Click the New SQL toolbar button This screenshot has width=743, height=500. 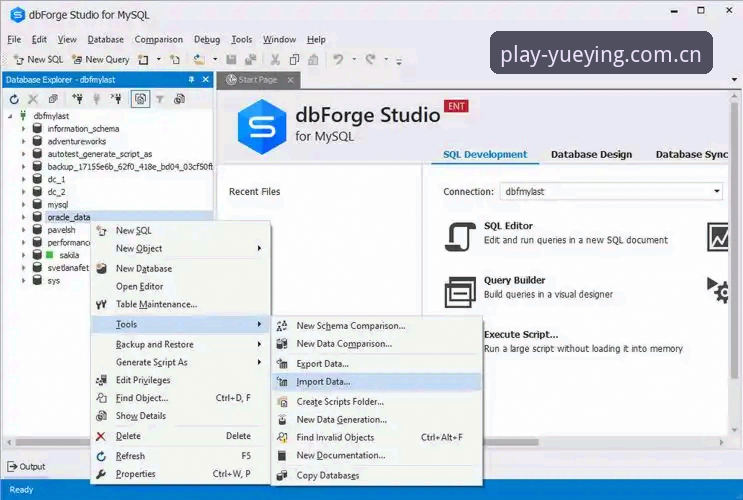38,60
